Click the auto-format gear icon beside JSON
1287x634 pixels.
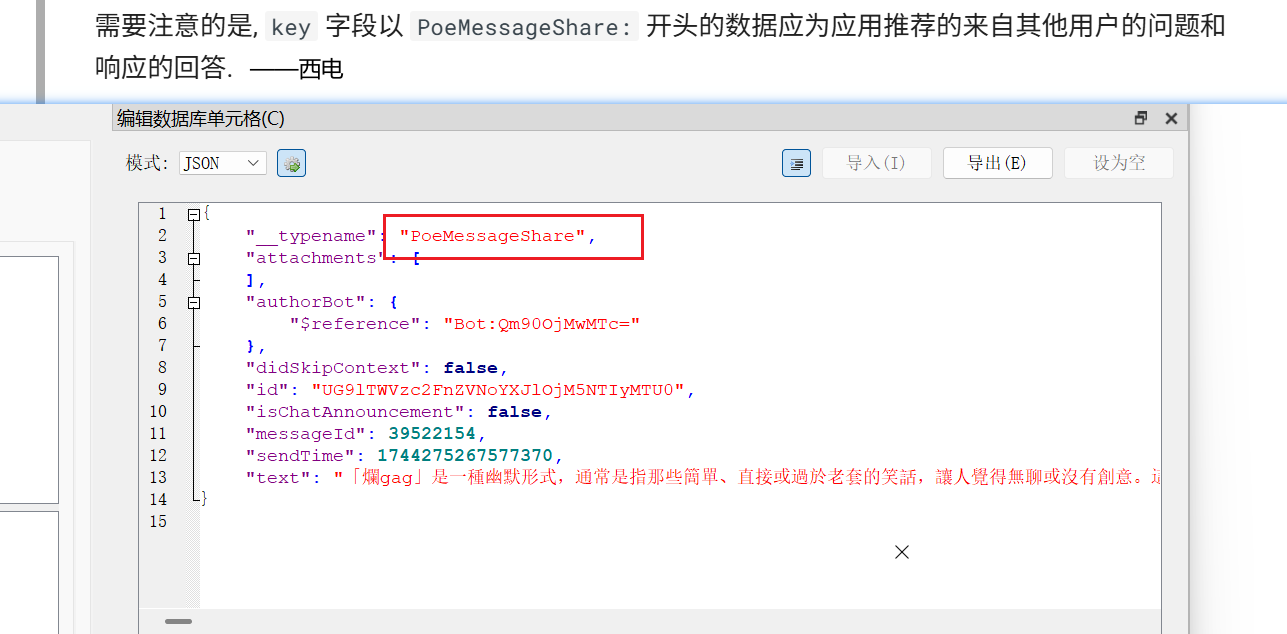292,163
